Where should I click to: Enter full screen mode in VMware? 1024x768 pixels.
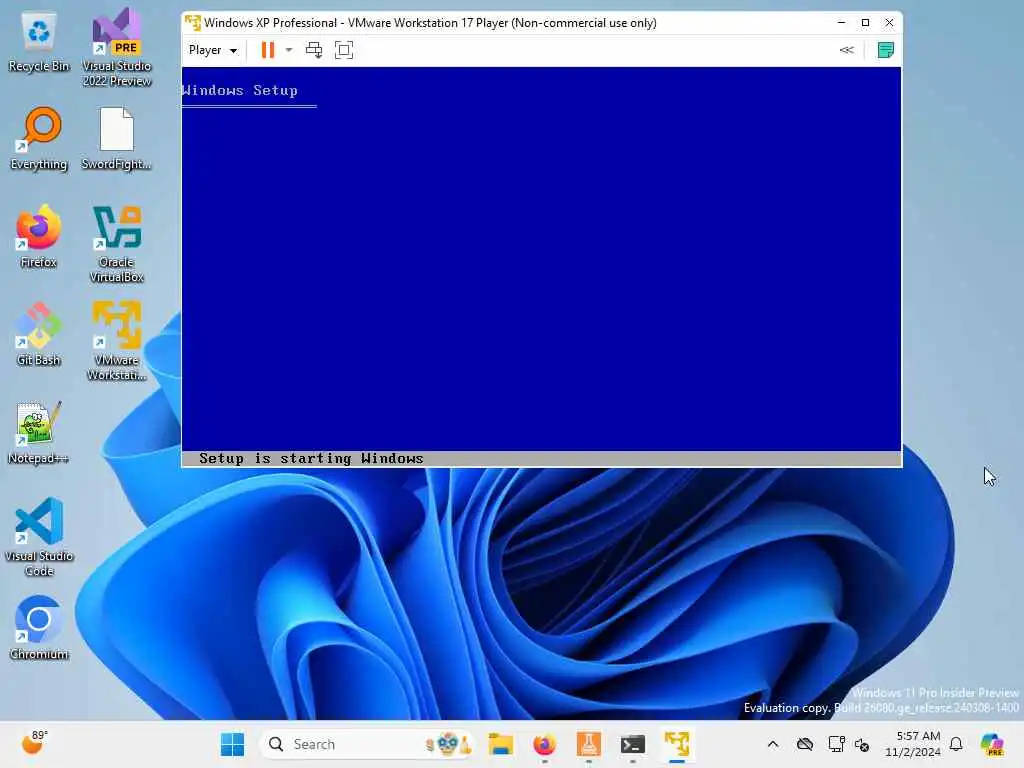click(344, 50)
